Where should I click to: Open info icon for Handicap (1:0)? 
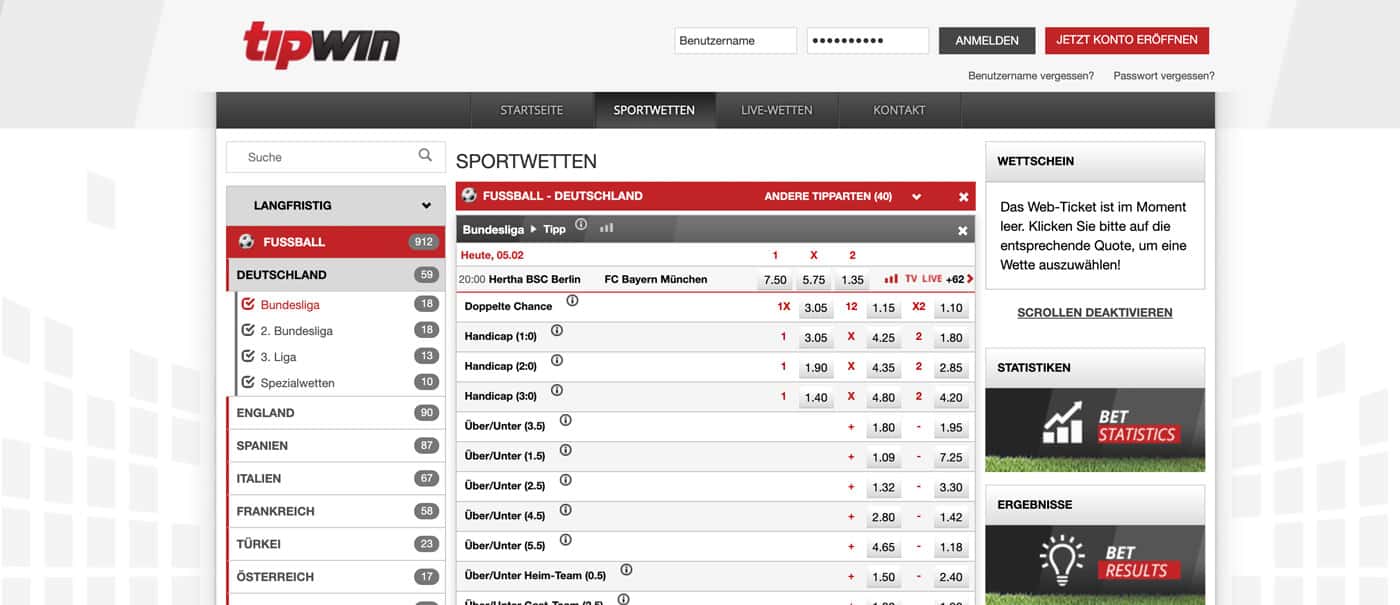557,330
